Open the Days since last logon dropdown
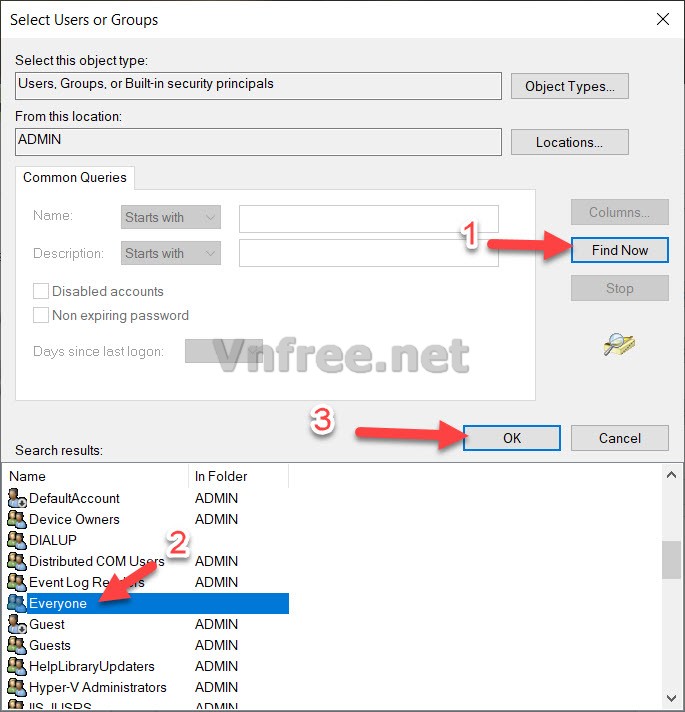 click(x=224, y=351)
